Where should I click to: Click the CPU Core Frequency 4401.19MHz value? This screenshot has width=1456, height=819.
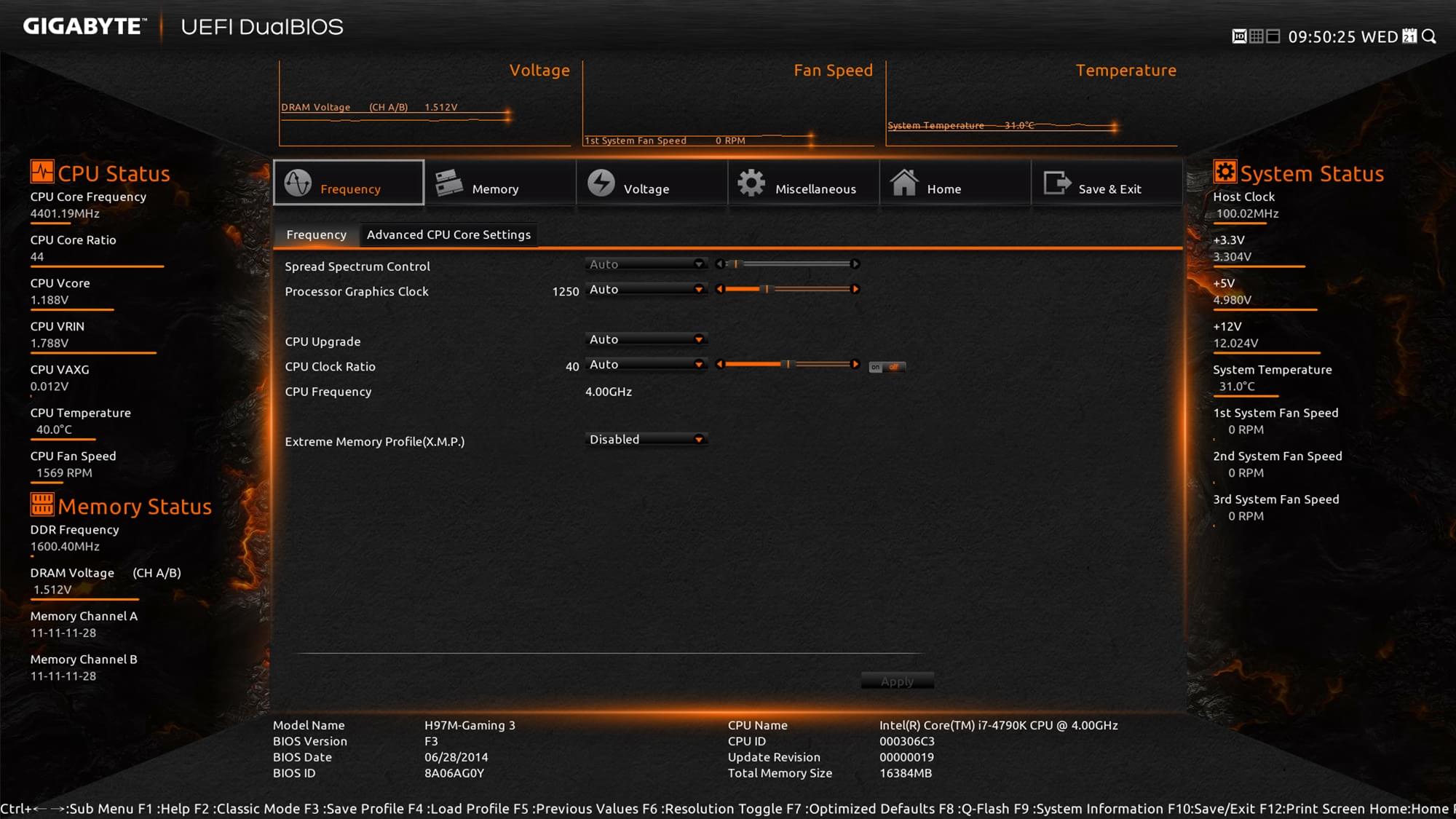point(65,213)
